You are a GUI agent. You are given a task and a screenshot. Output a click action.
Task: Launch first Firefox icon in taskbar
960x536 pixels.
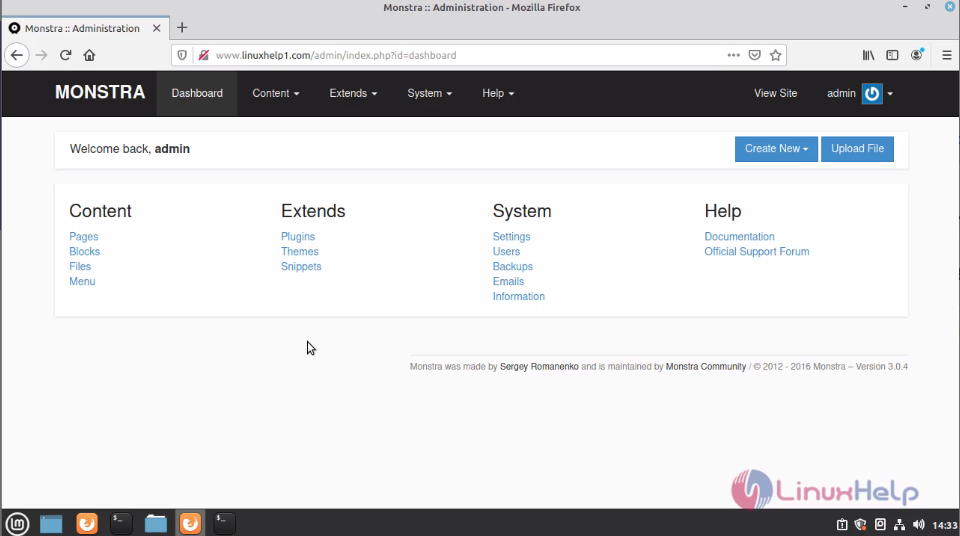(87, 523)
